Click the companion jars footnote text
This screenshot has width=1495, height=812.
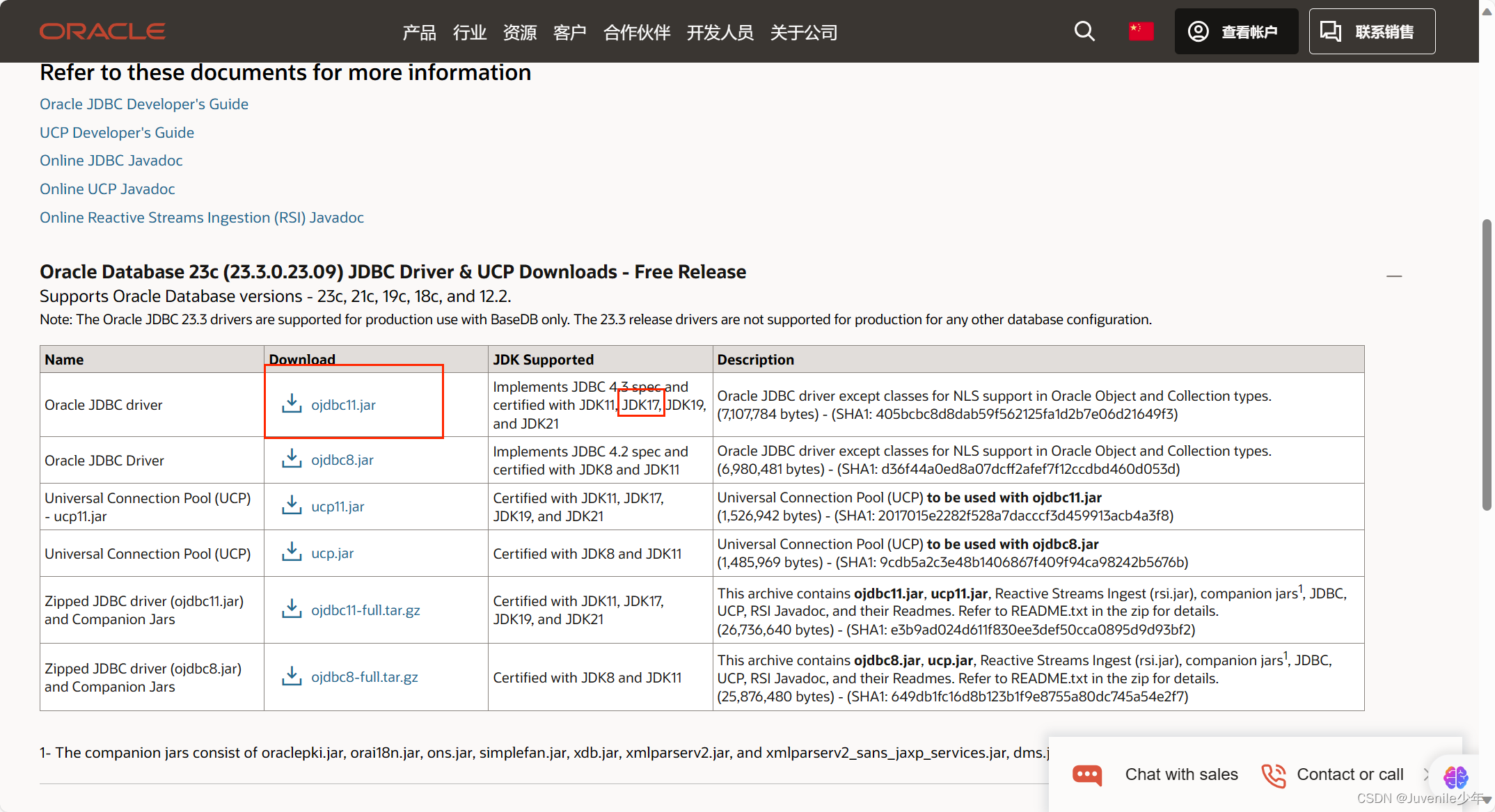[x=544, y=753]
